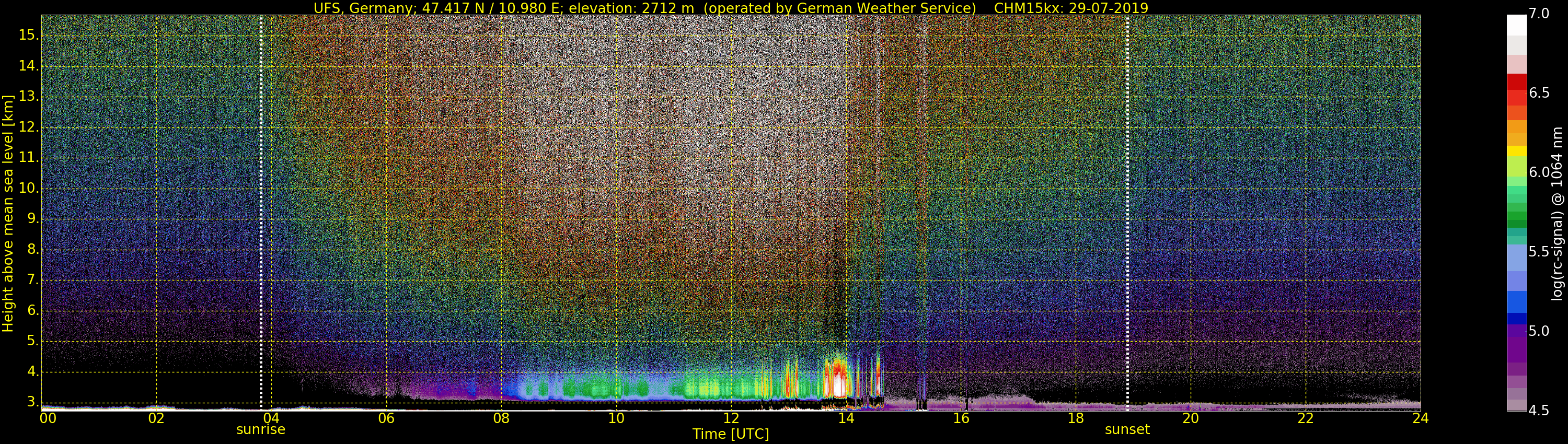Click the '5.' height axis tick label
The width and height of the screenshot is (1568, 444).
tap(32, 341)
